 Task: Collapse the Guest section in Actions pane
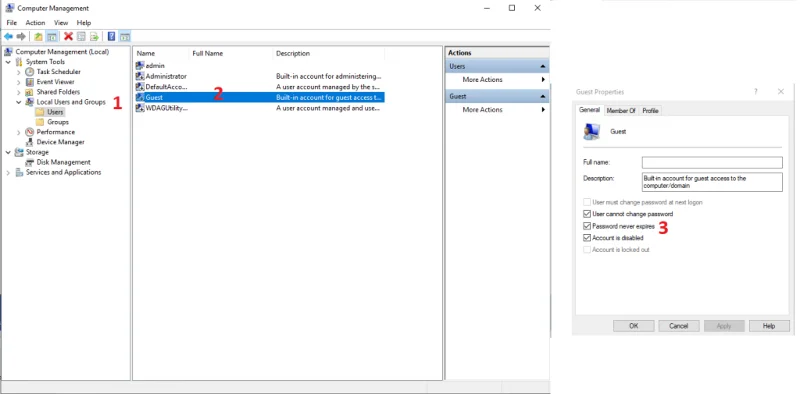(x=543, y=96)
